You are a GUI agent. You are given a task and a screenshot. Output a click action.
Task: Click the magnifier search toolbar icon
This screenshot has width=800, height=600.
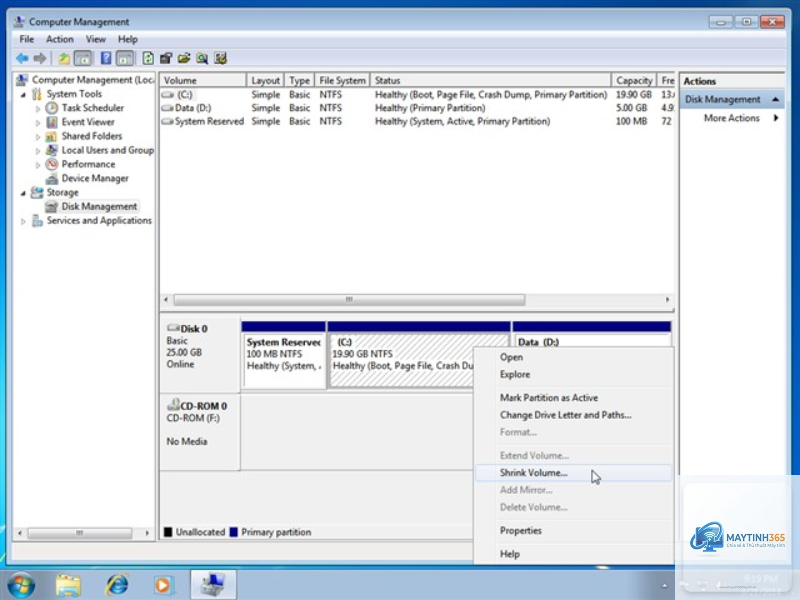coord(202,58)
